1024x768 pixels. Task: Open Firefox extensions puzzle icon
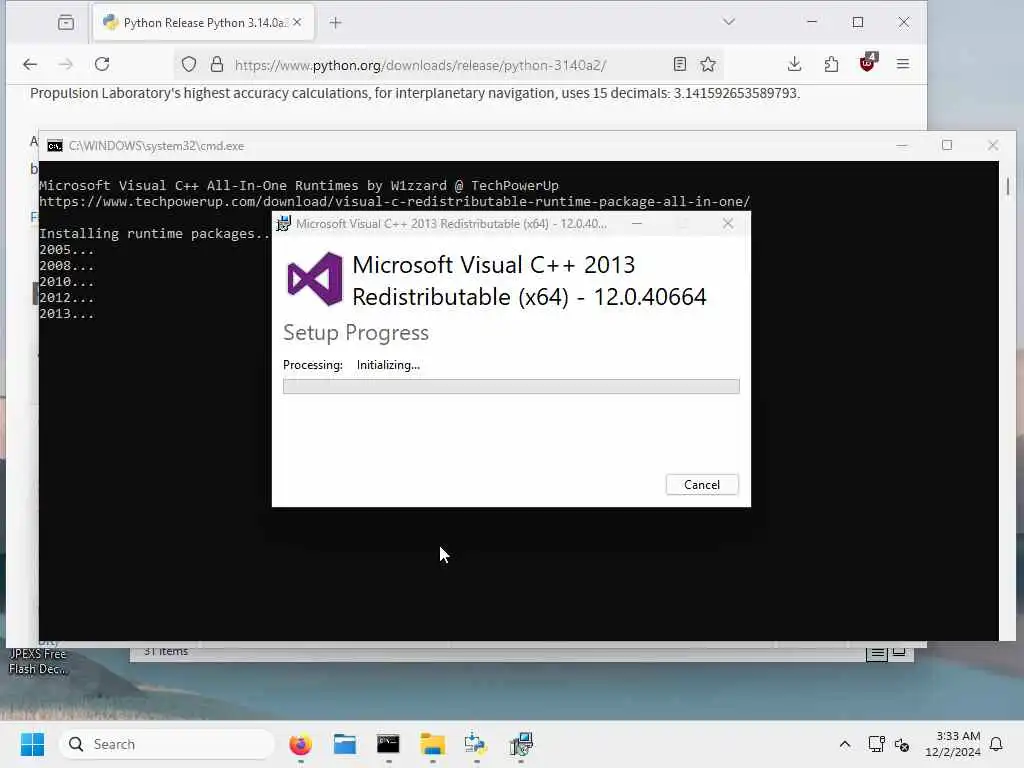click(x=831, y=64)
